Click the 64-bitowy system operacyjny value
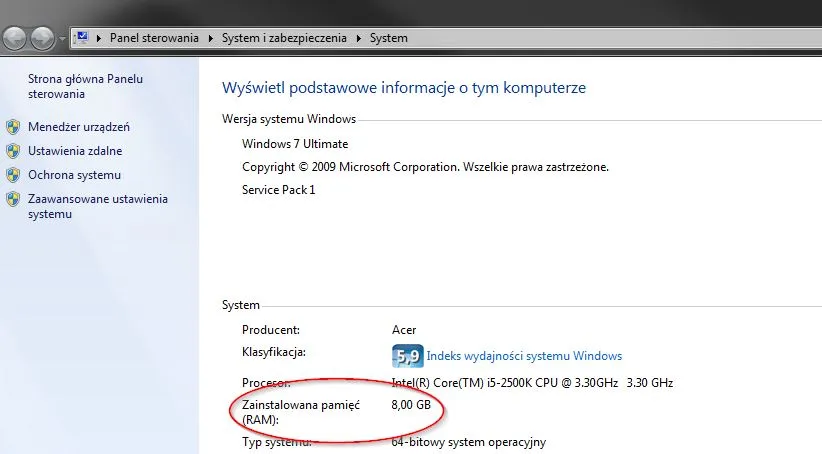This screenshot has height=454, width=822. point(469,442)
